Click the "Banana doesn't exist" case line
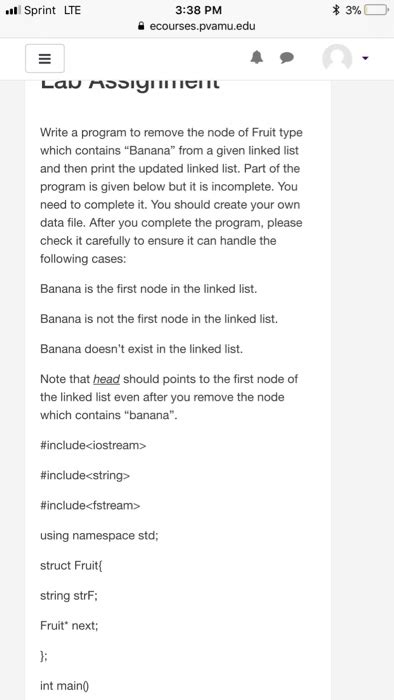Viewport: 394px width, 700px height. pos(141,349)
